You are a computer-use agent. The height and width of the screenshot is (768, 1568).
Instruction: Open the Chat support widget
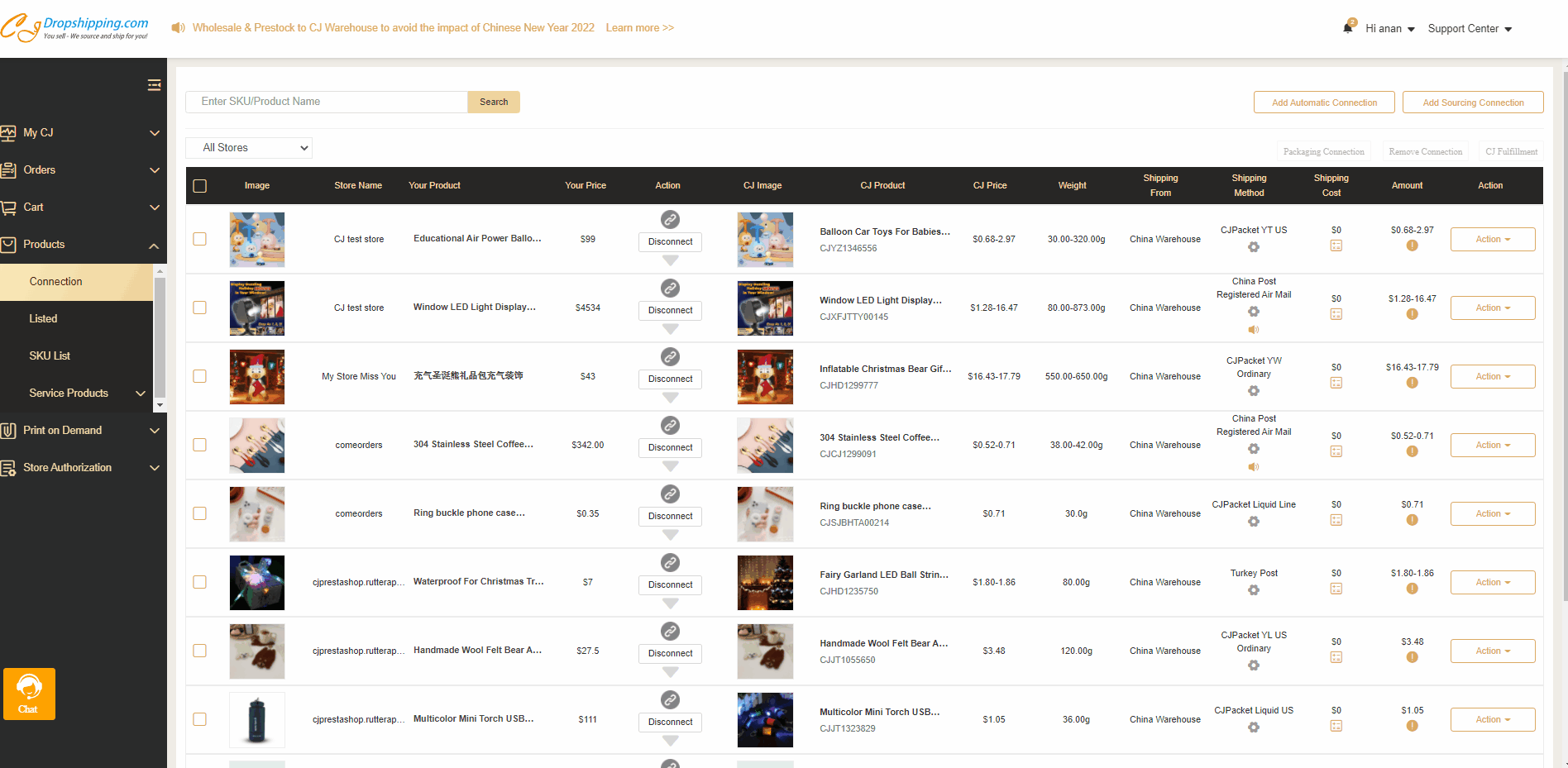[29, 694]
